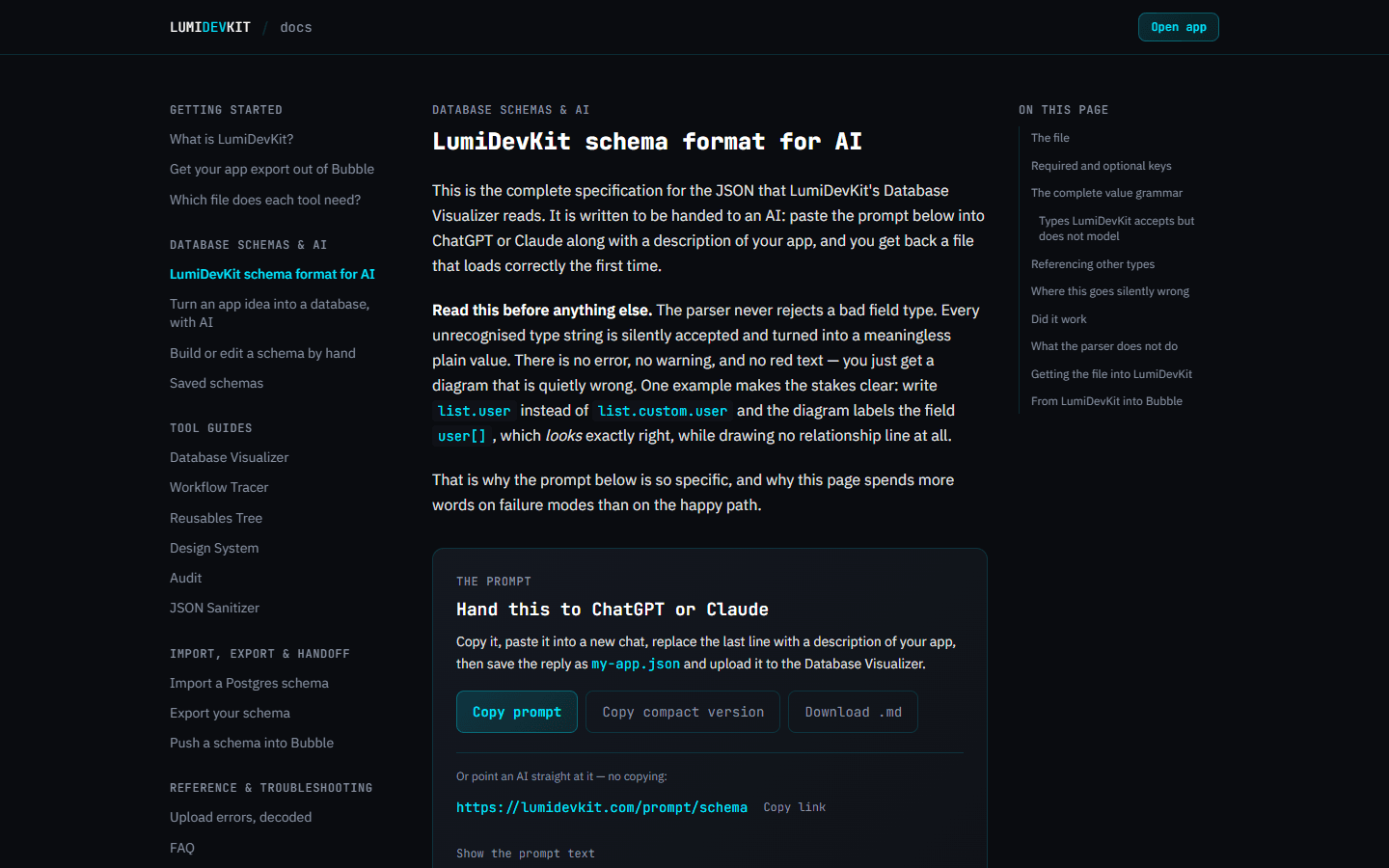Open 'Export your schema' page

[x=230, y=713]
